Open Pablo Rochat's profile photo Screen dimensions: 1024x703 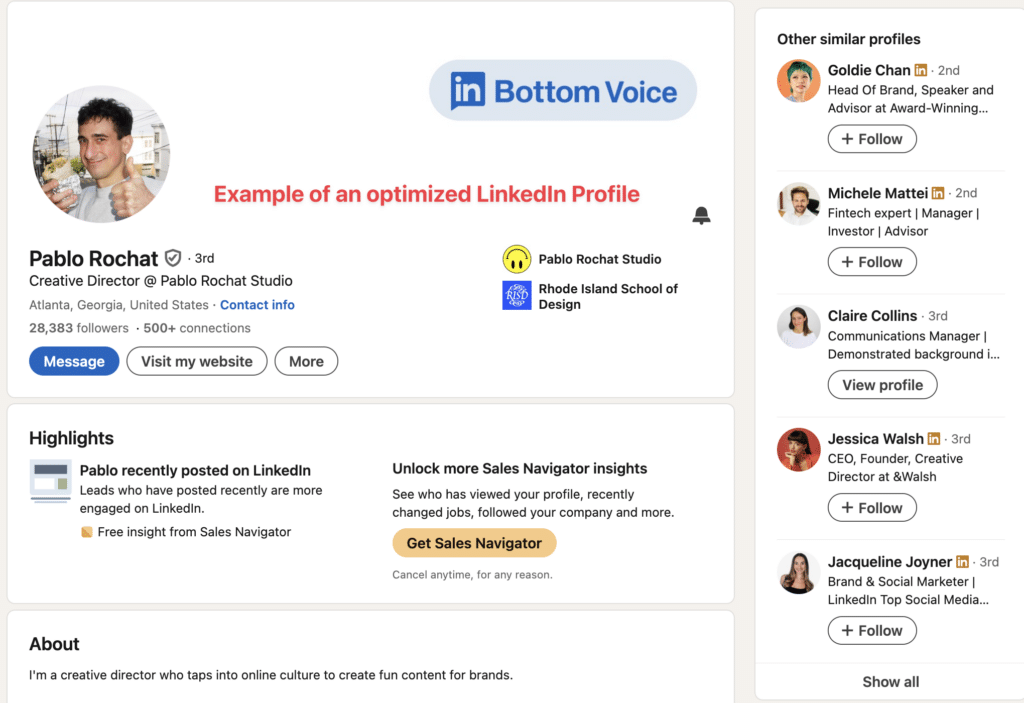[x=101, y=154]
